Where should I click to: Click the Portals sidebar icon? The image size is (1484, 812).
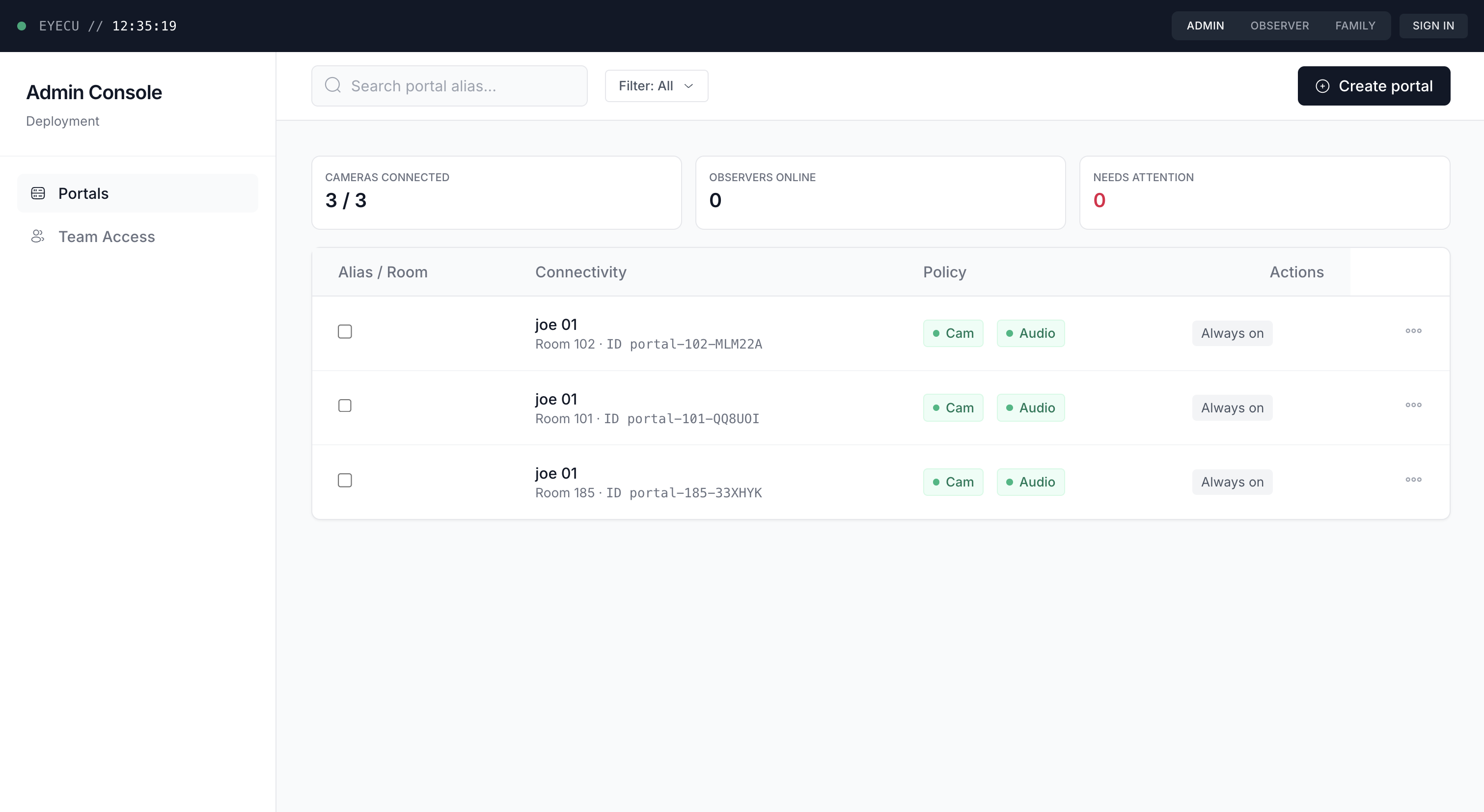coord(38,193)
